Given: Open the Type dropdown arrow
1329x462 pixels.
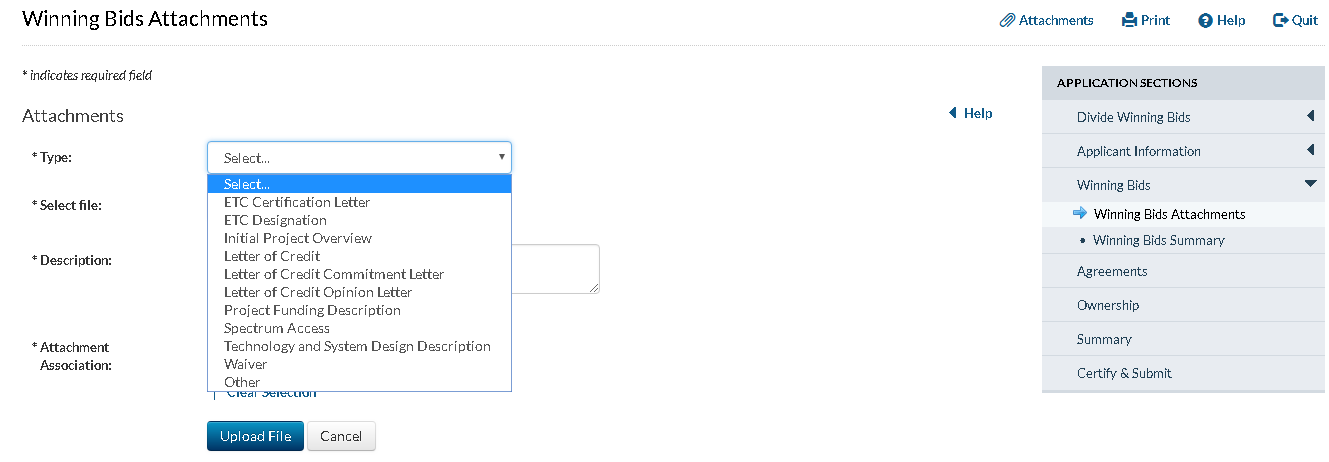Looking at the screenshot, I should 501,157.
